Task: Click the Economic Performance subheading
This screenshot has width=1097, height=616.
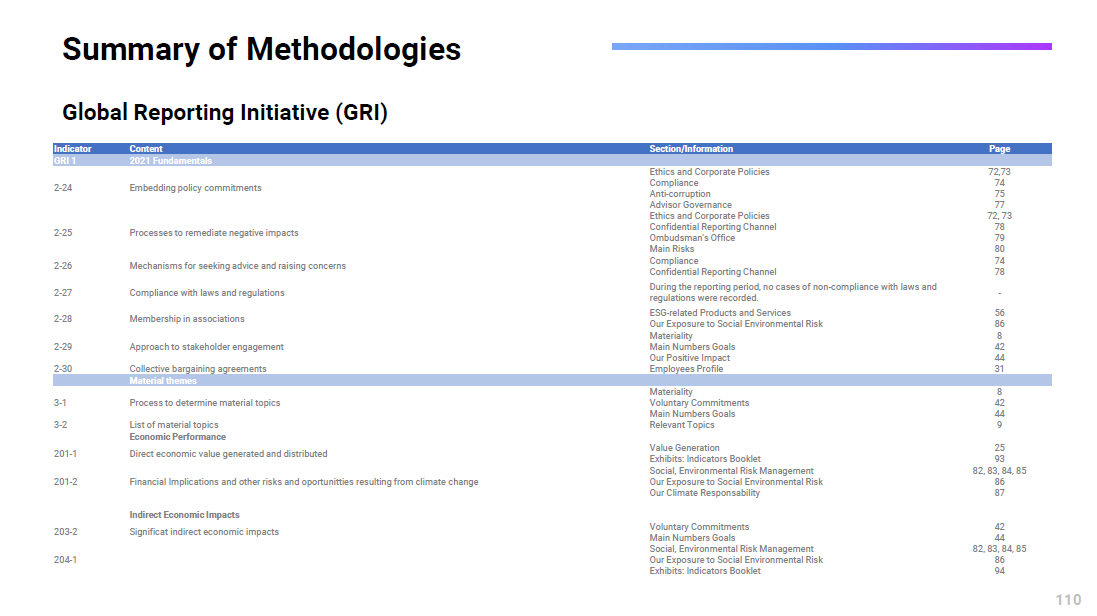Action: pos(177,437)
